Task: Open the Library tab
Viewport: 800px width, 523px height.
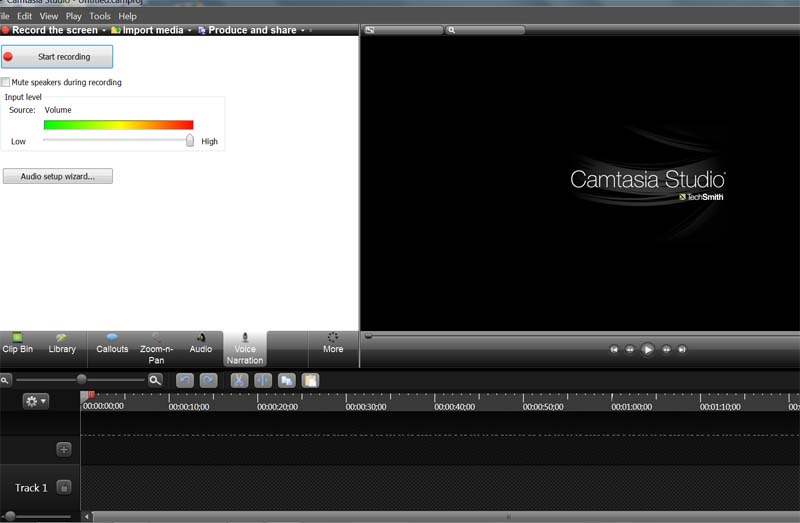Action: pyautogui.click(x=62, y=344)
